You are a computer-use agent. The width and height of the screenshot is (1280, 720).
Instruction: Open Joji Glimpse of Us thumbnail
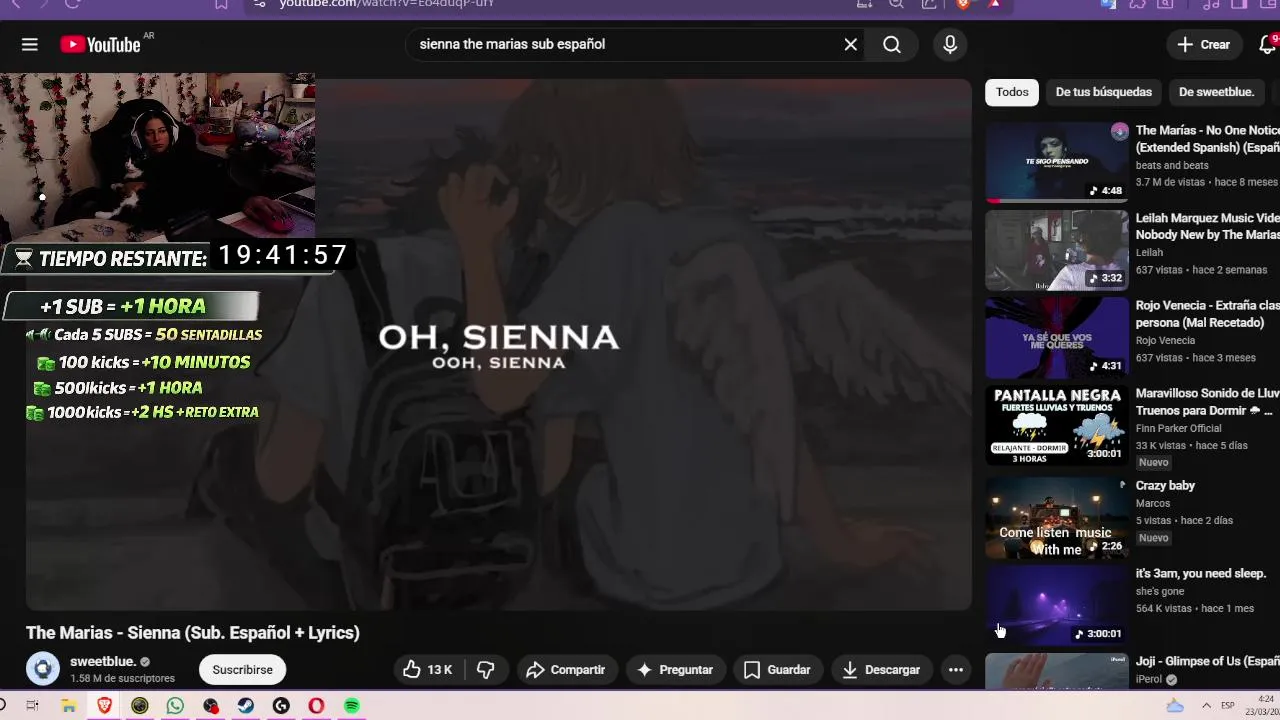tap(1057, 672)
